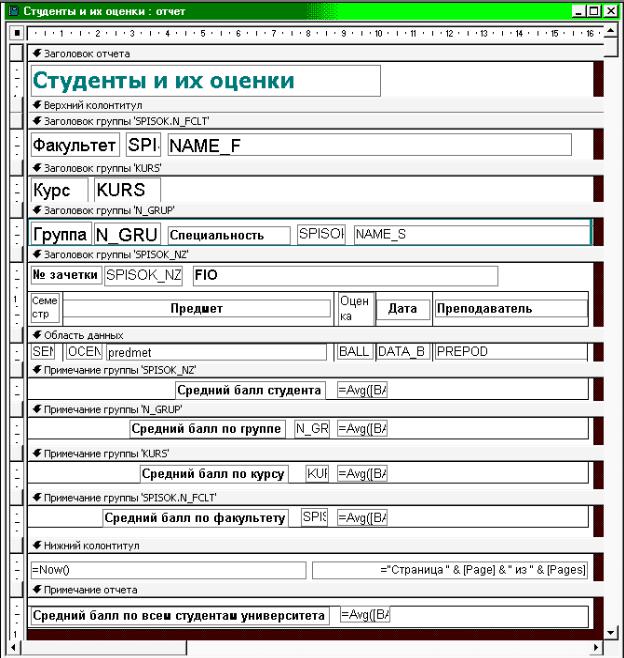
Task: Select the 'Преподаватель' column header label
Action: pyautogui.click(x=511, y=308)
